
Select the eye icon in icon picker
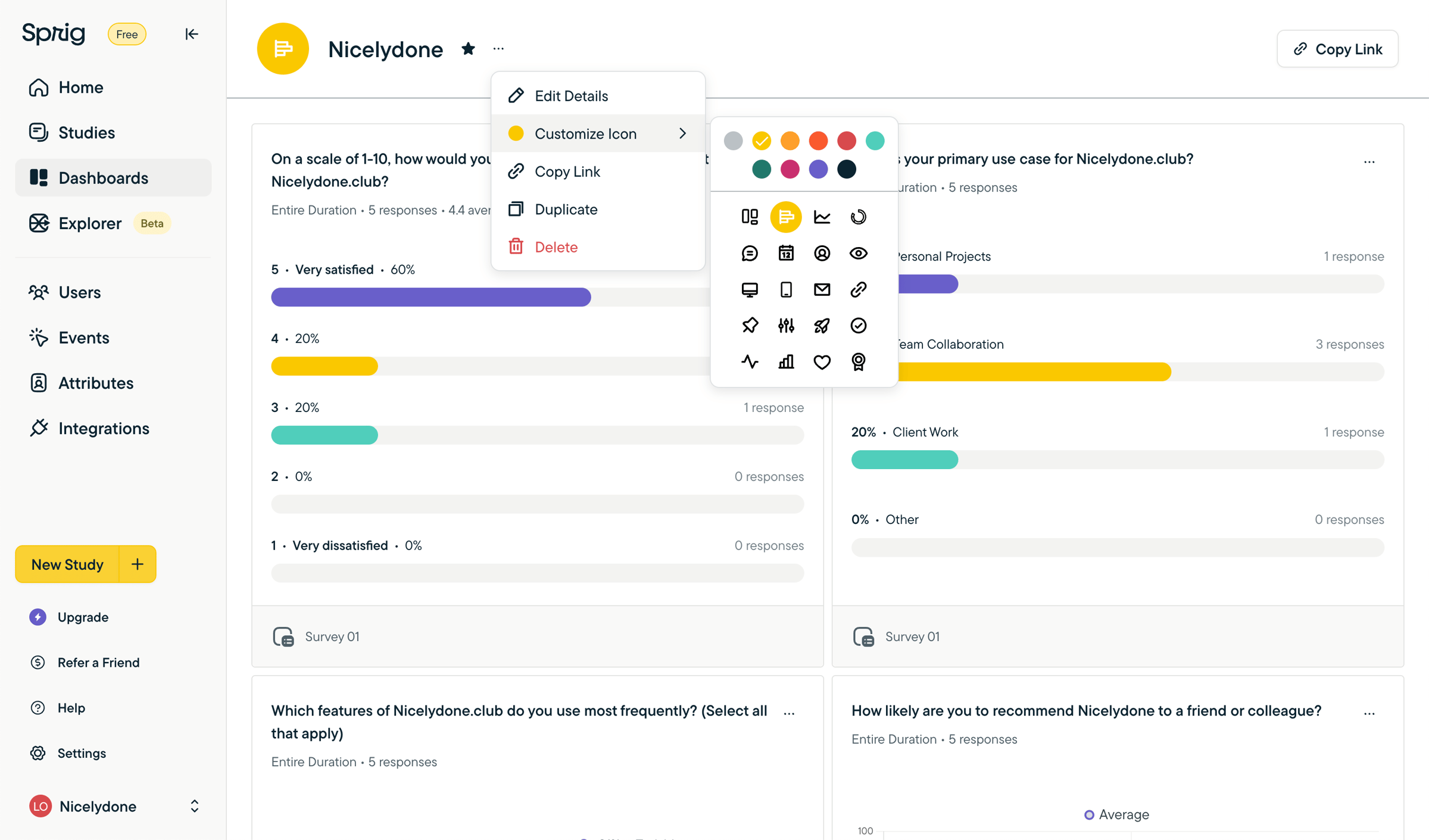[858, 254]
